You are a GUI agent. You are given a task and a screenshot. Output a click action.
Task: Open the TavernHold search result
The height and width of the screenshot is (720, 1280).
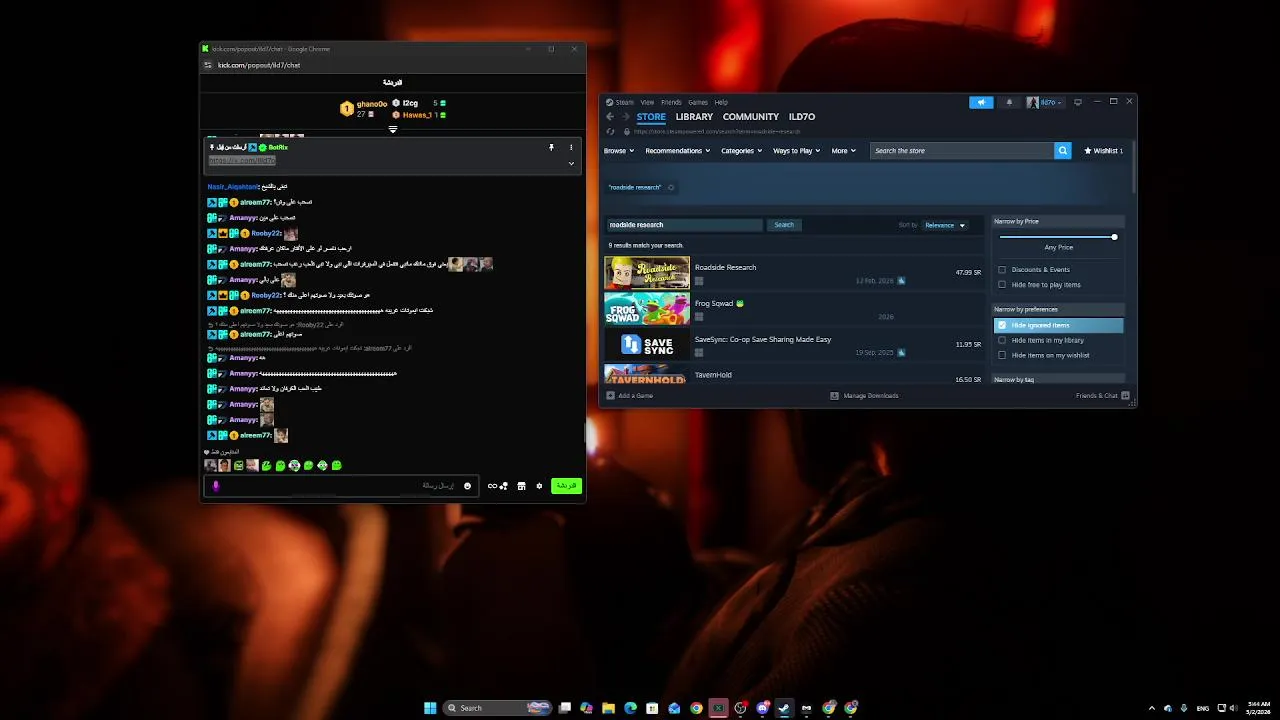click(794, 375)
